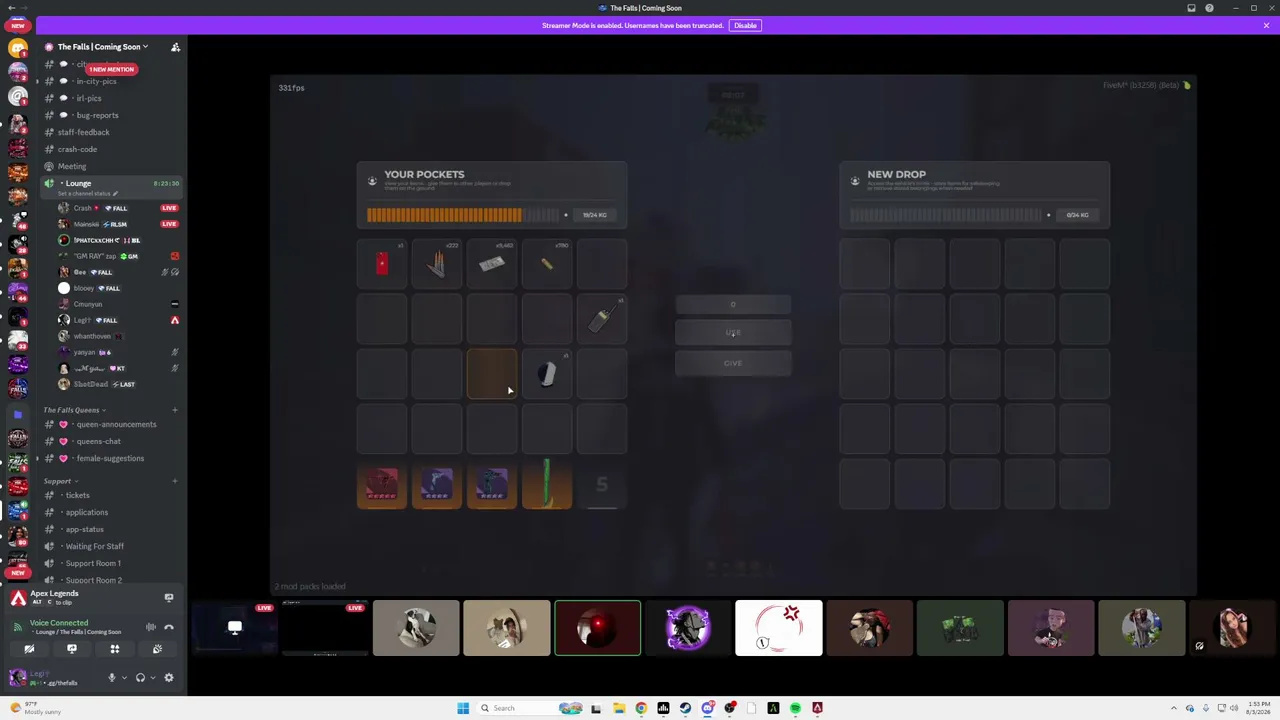This screenshot has height=720, width=1280.
Task: Open Windows Start menu
Action: click(x=463, y=708)
